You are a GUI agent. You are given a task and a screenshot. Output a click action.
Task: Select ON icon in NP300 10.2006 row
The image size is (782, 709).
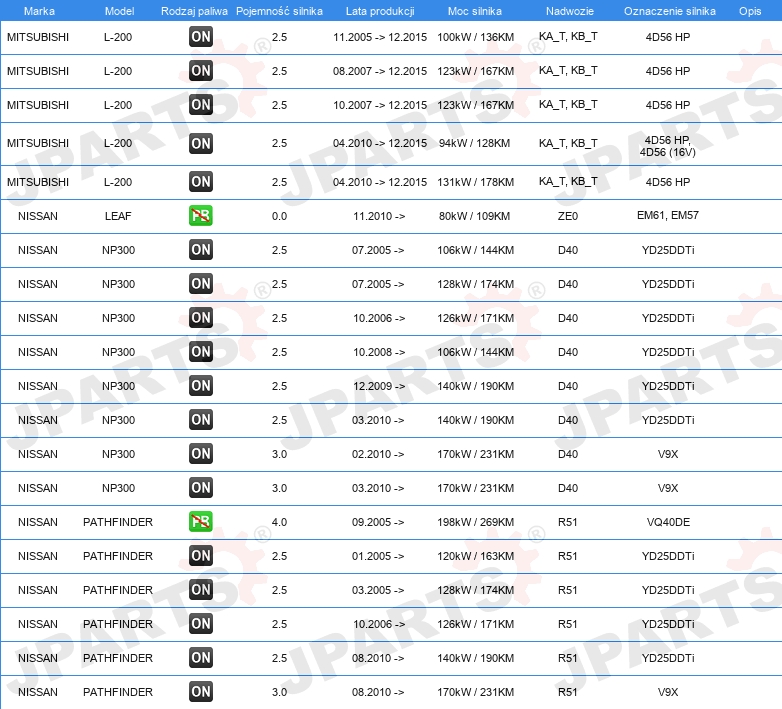point(200,318)
